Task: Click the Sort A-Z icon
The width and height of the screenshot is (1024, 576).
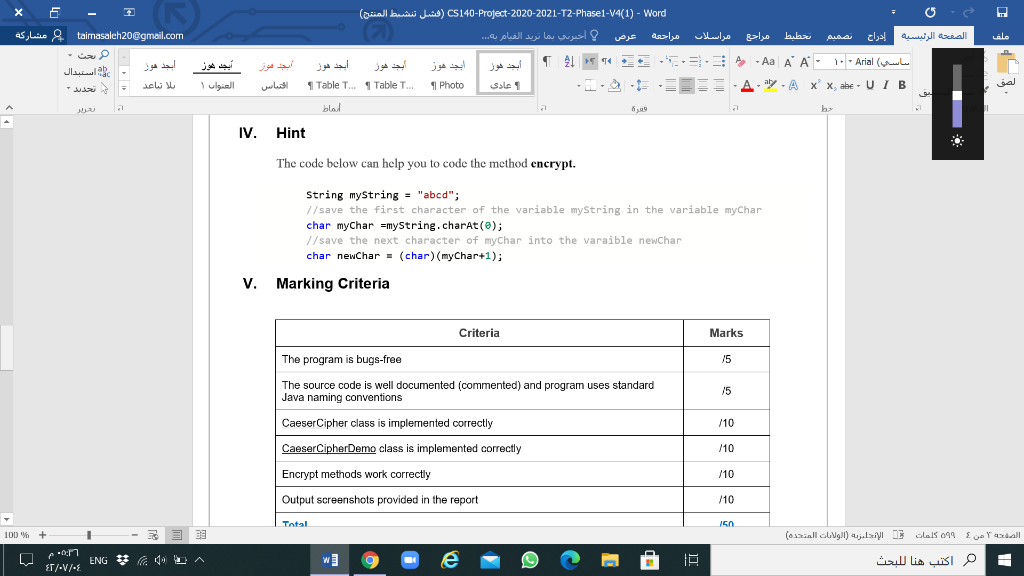Action: click(569, 62)
